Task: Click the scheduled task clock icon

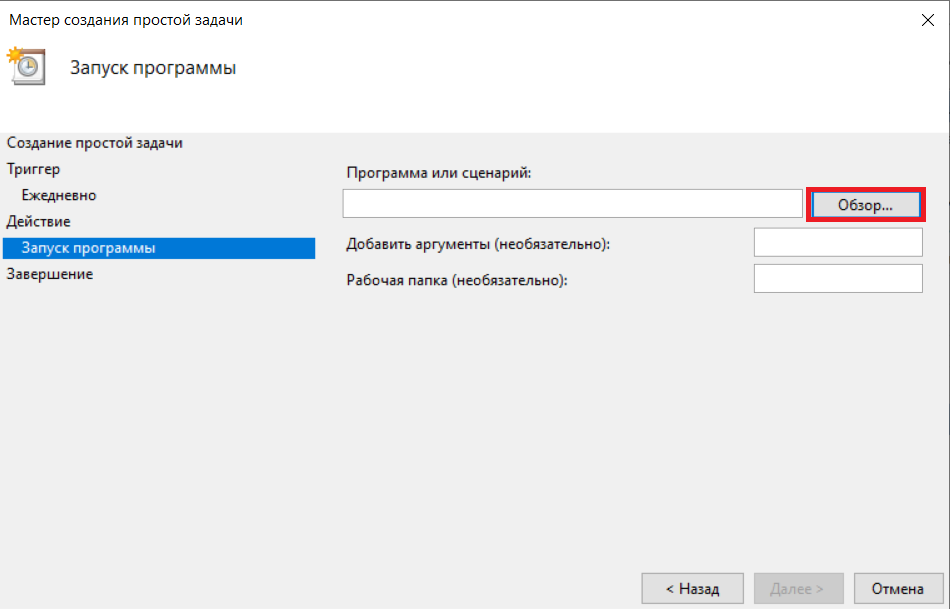Action: 27,66
